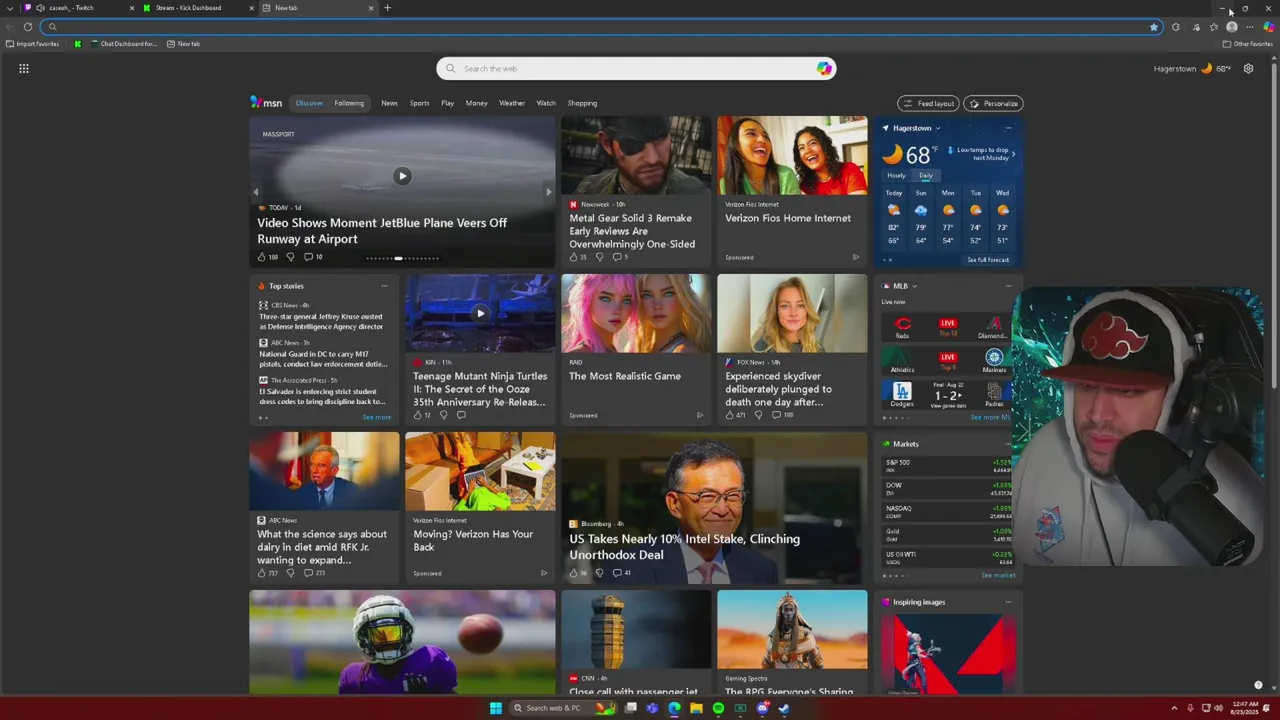Select the Following feed tab
The width and height of the screenshot is (1280, 720).
(x=349, y=103)
